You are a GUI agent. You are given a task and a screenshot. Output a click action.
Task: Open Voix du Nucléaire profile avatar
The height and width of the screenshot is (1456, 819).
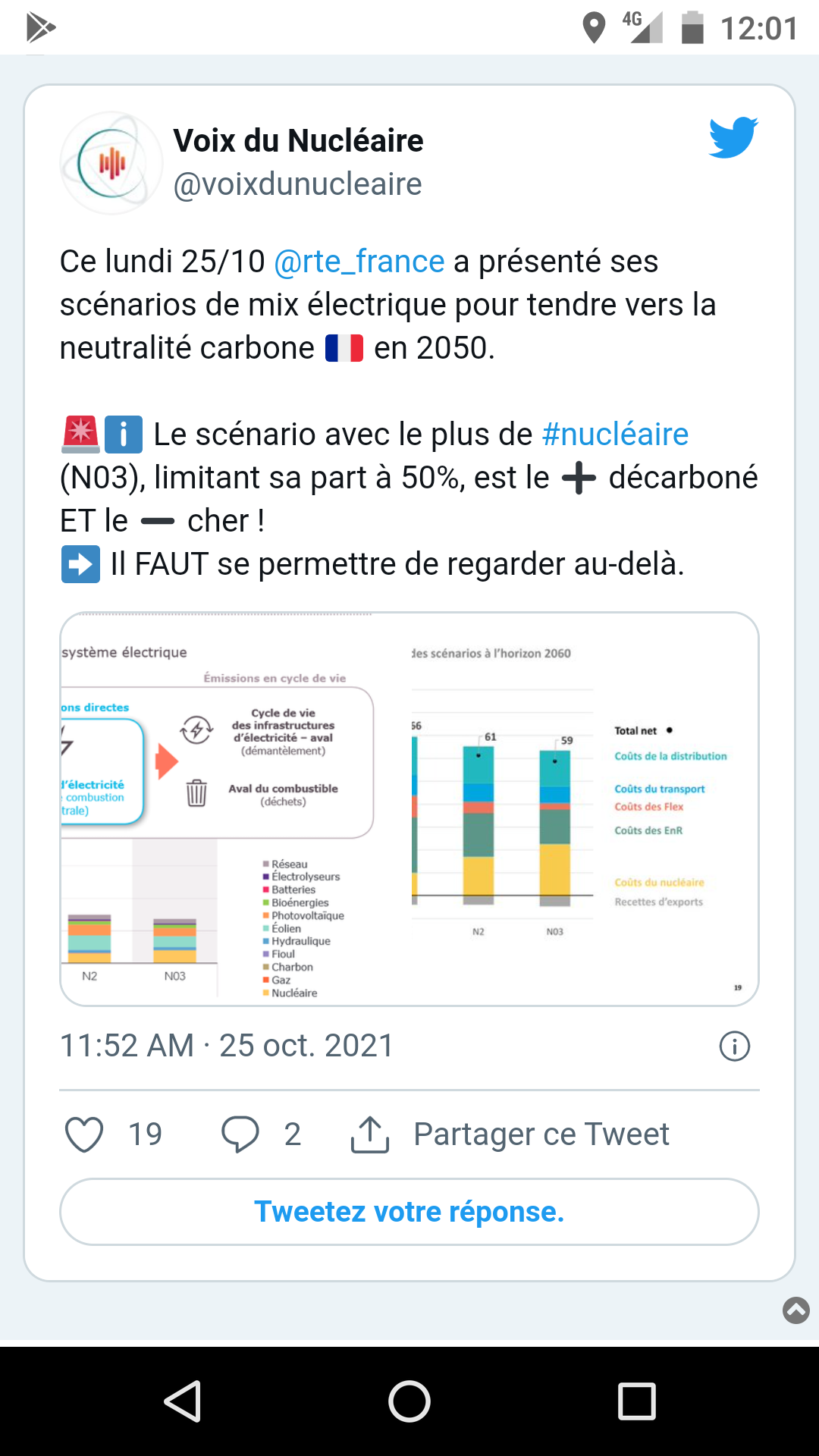click(111, 163)
